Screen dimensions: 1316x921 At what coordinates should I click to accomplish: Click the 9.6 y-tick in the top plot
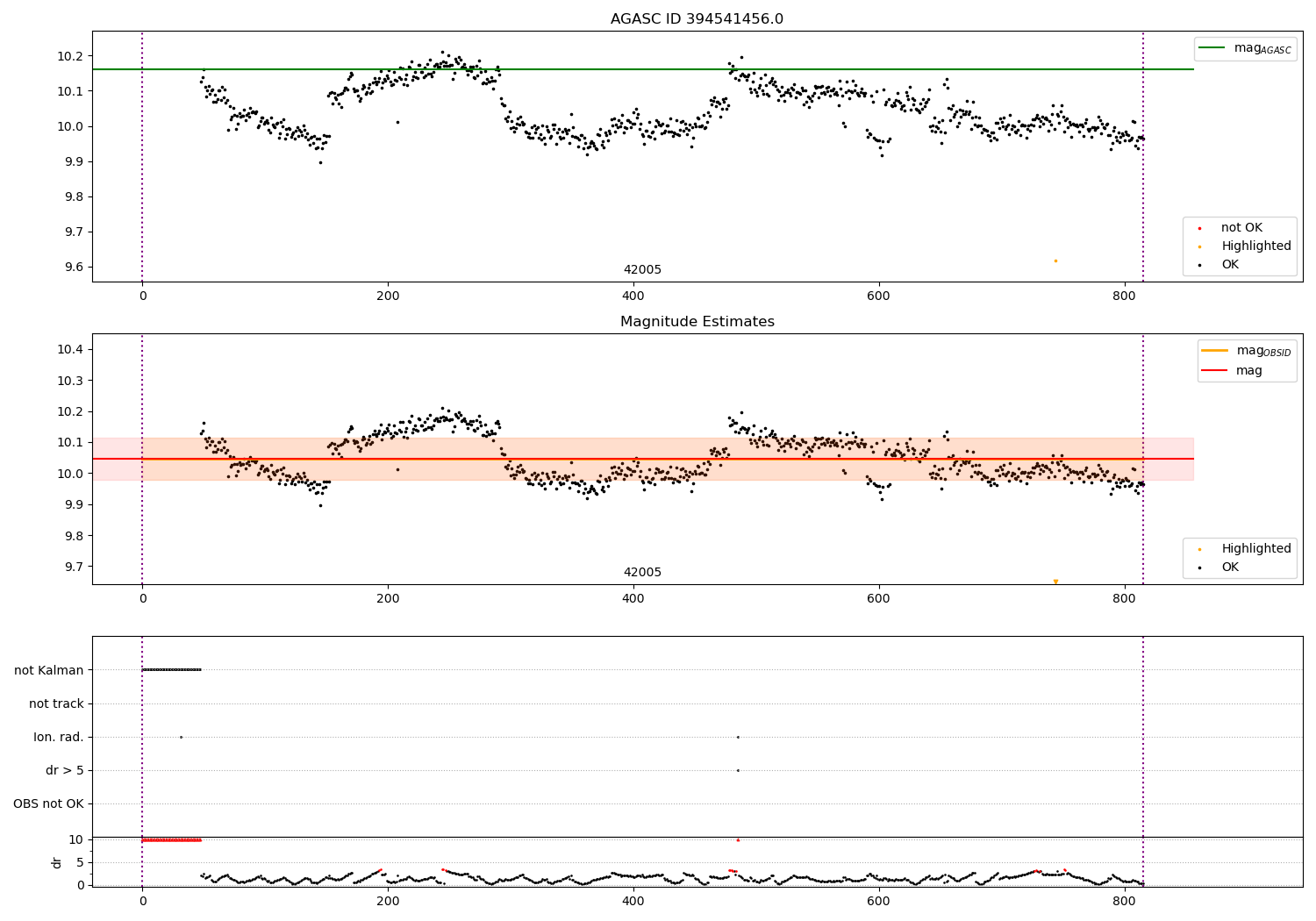click(x=73, y=268)
